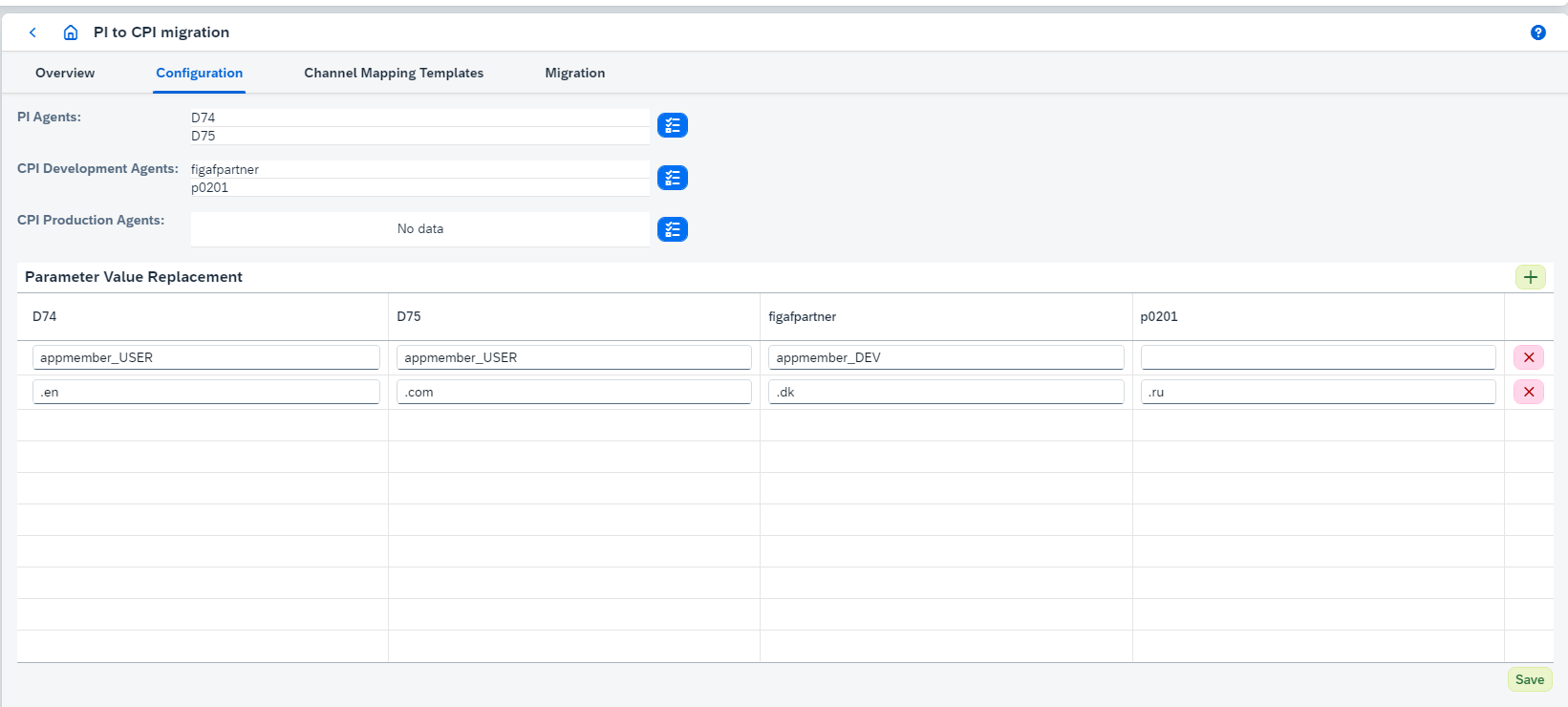Edit the .dk value field

[946, 392]
